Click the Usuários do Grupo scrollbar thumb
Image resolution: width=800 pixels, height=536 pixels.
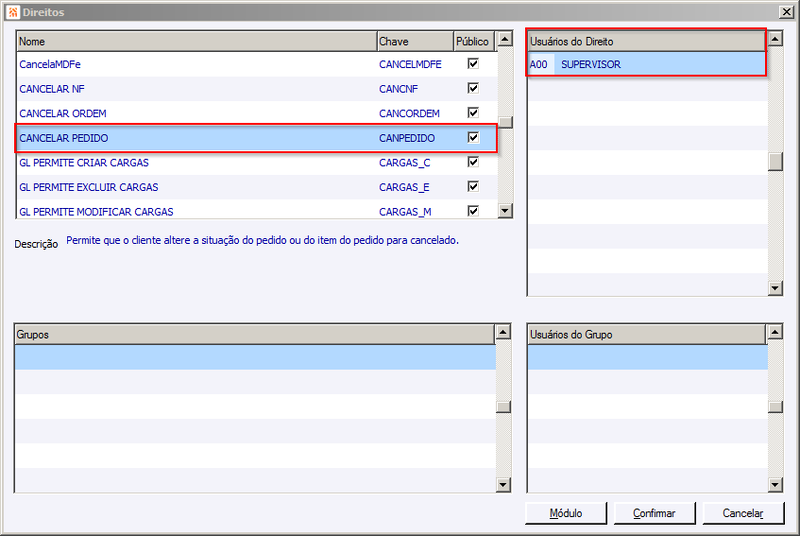776,407
